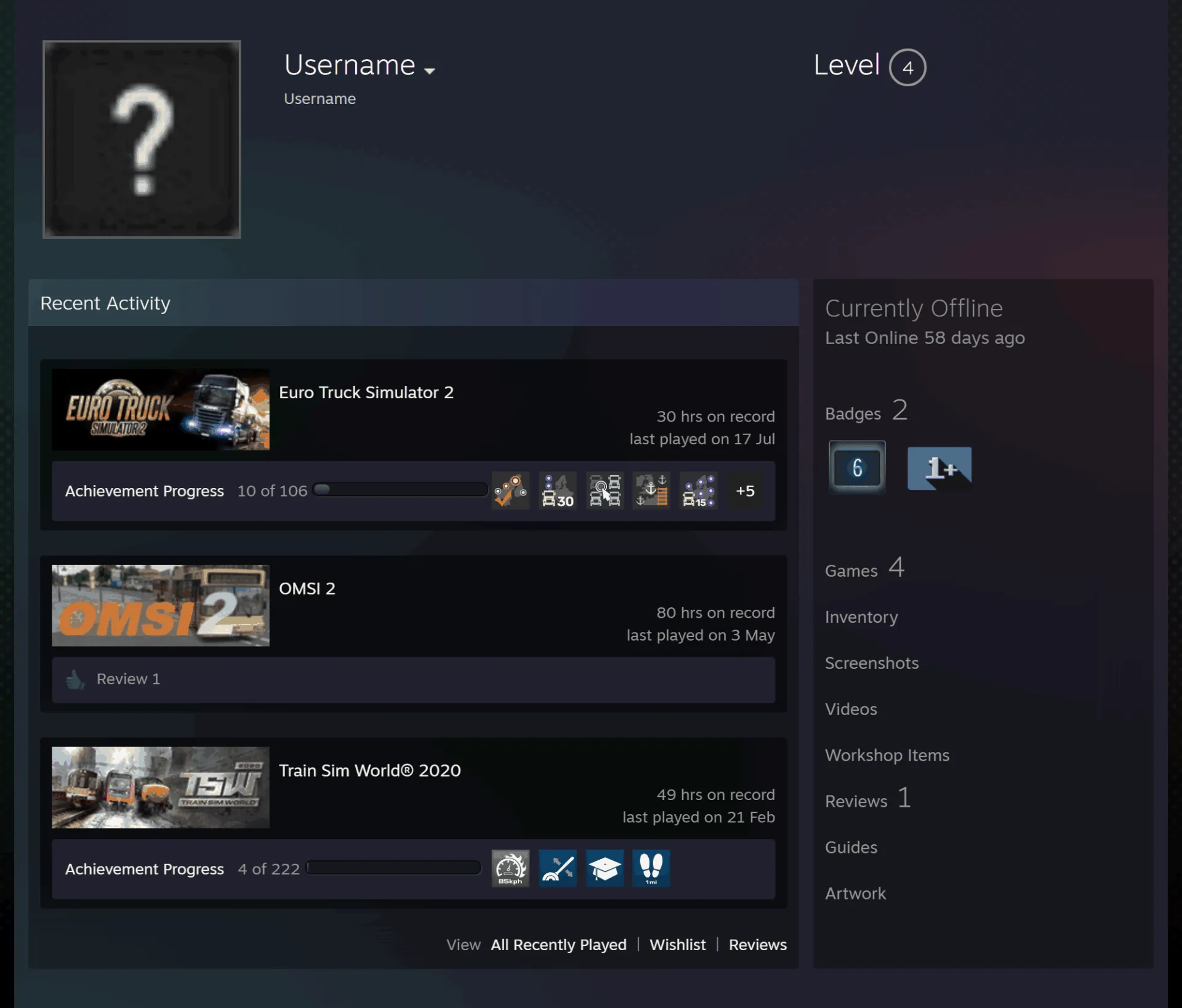Select the 85kph speedometer achievement icon

[510, 868]
